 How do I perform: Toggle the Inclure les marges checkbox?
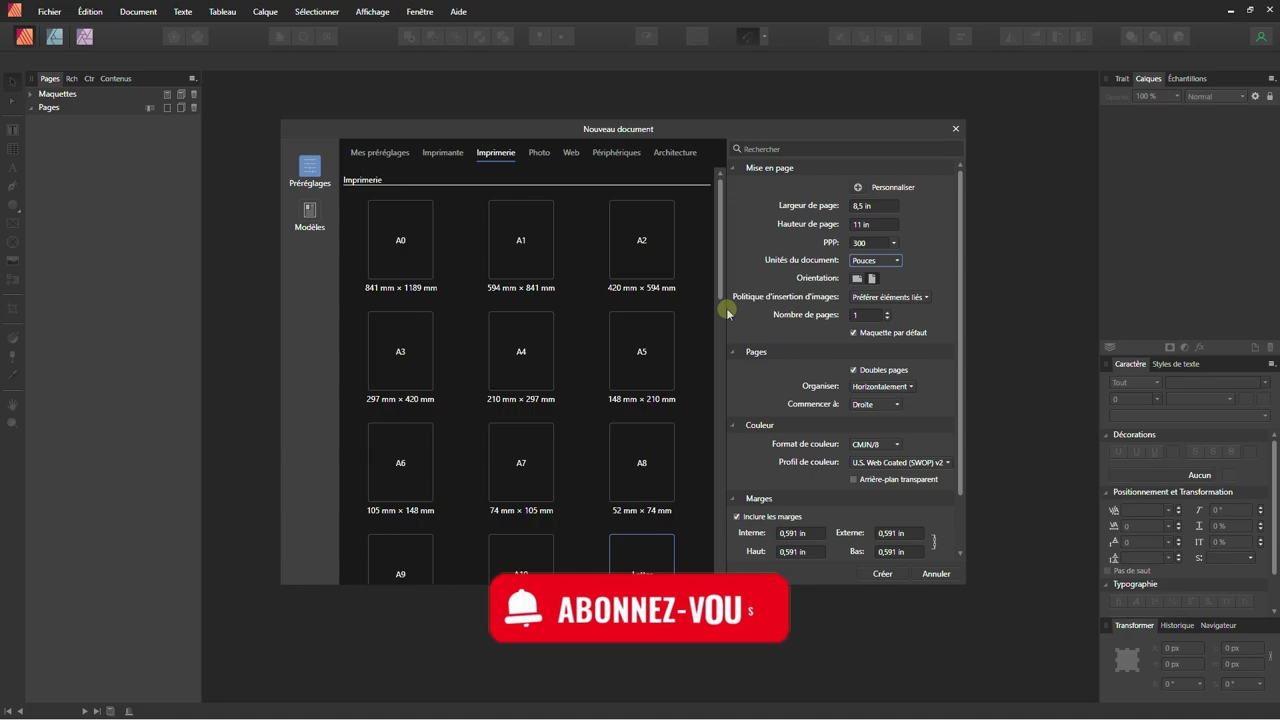tap(737, 517)
